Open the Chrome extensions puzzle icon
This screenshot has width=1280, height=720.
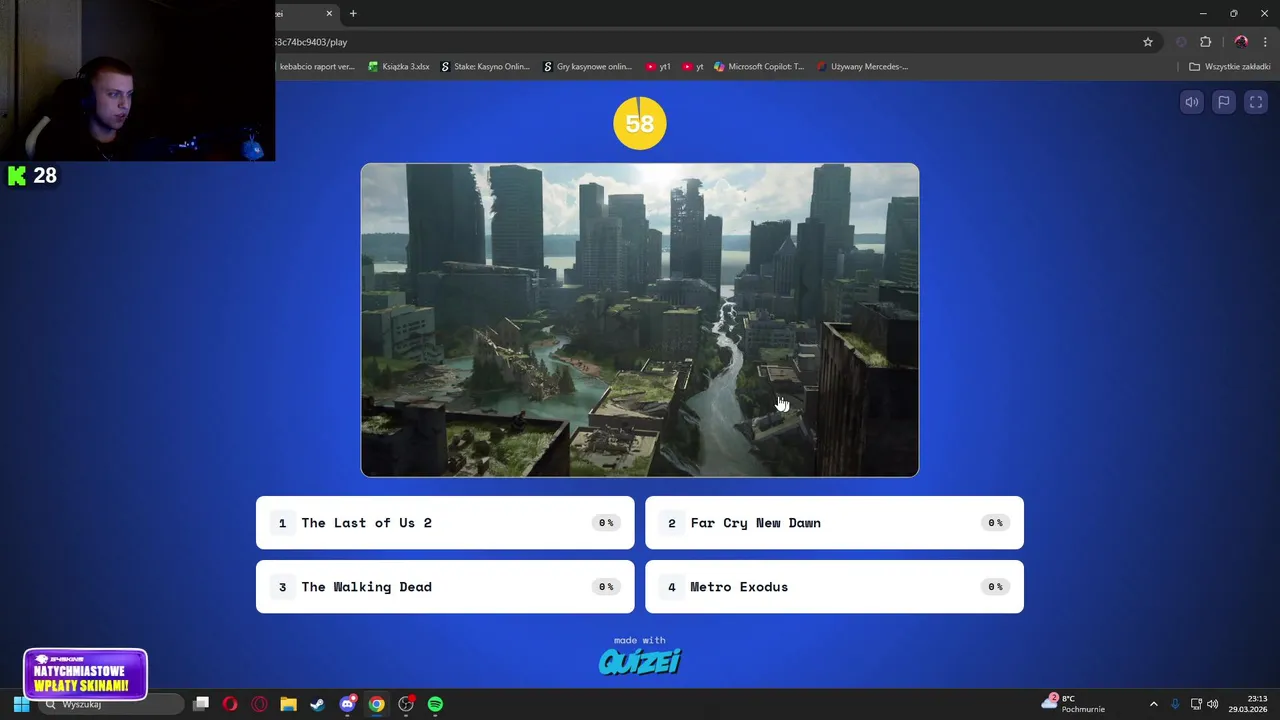[x=1205, y=42]
